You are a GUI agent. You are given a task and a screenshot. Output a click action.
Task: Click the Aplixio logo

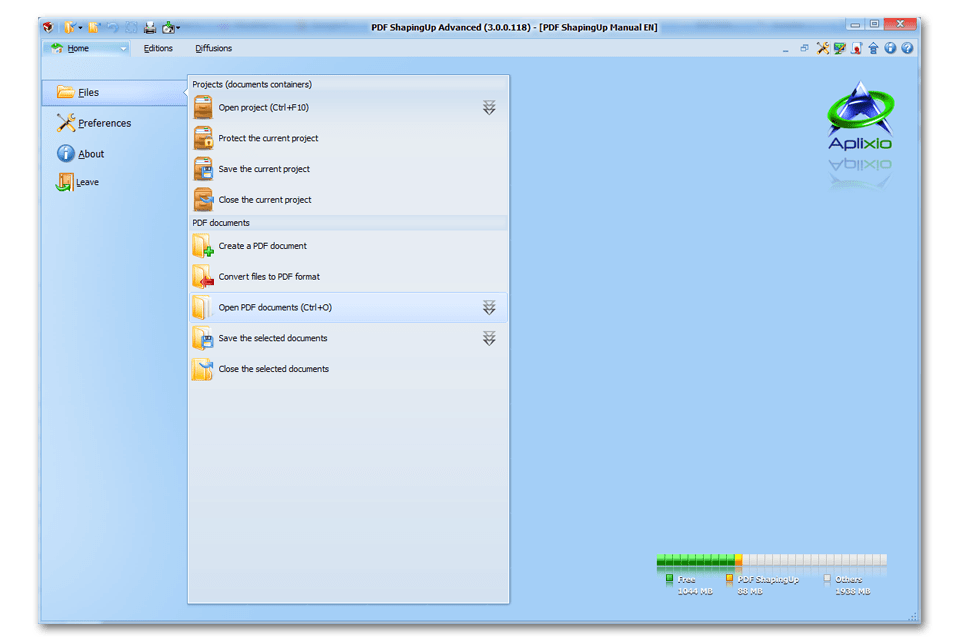pos(860,116)
